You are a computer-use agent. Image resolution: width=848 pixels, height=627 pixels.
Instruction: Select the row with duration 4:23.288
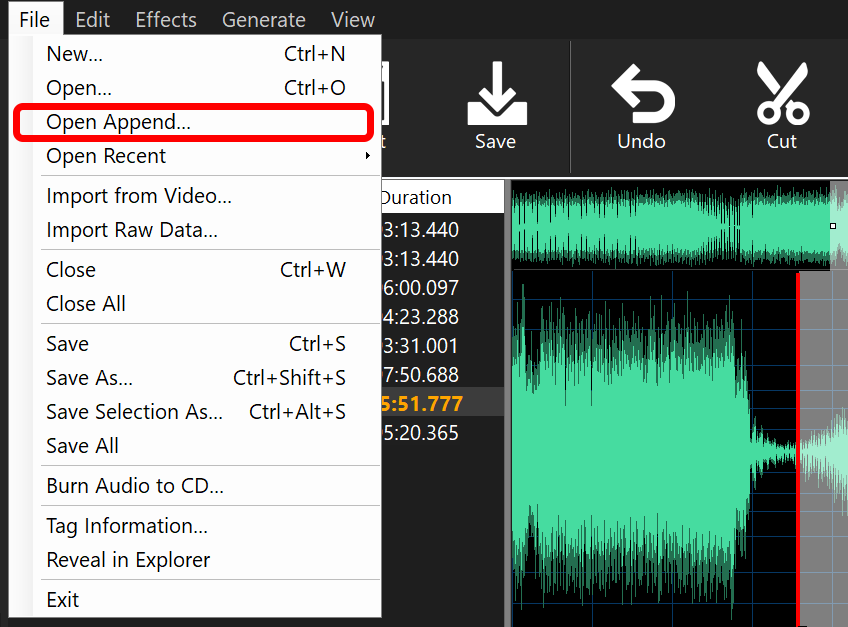click(442, 317)
